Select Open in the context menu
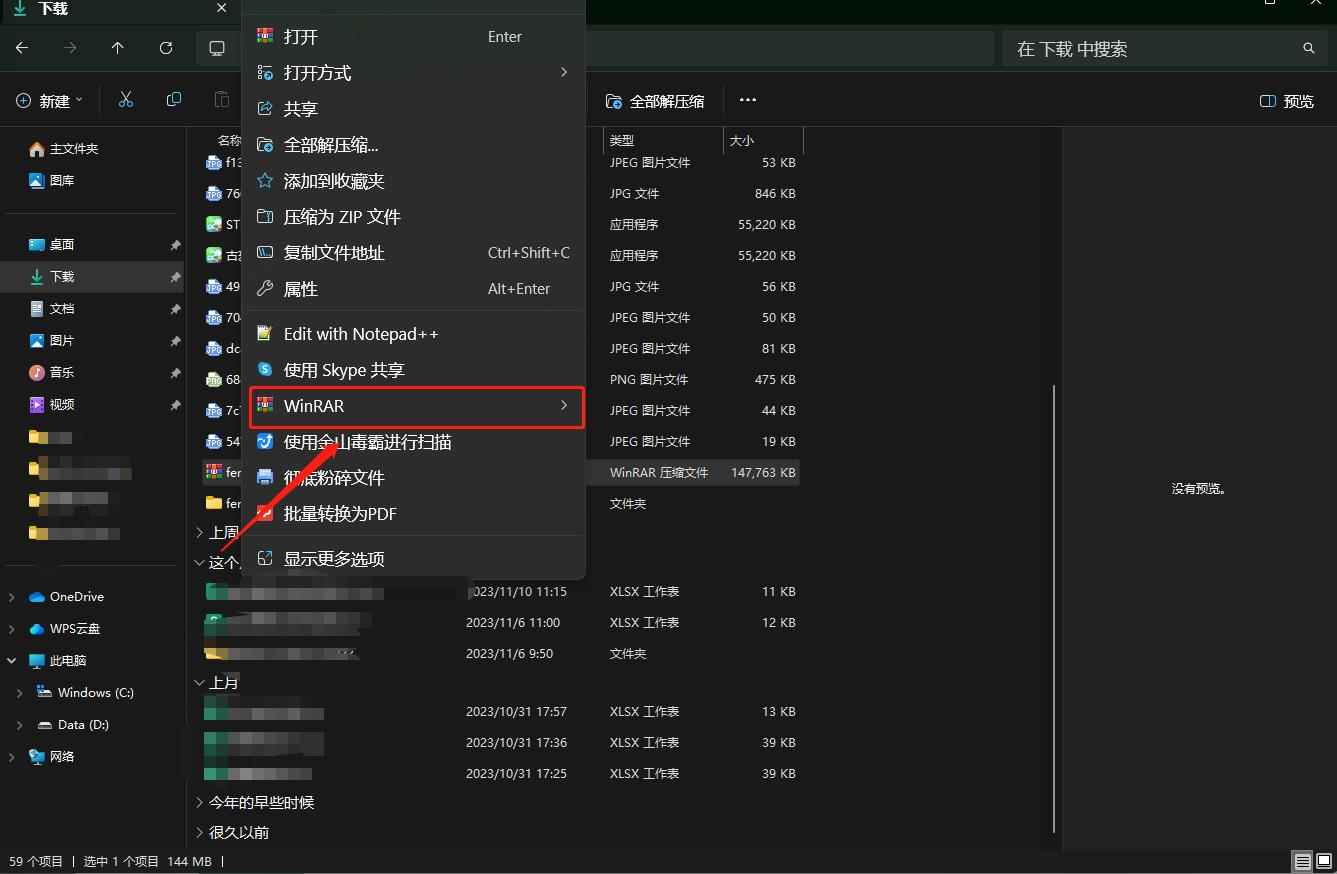This screenshot has height=874, width=1337. pyautogui.click(x=413, y=37)
